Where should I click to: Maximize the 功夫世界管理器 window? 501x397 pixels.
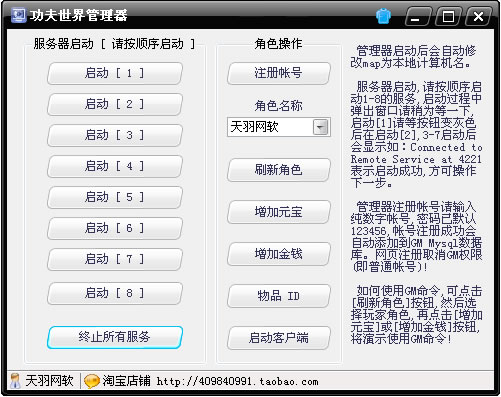coord(448,16)
